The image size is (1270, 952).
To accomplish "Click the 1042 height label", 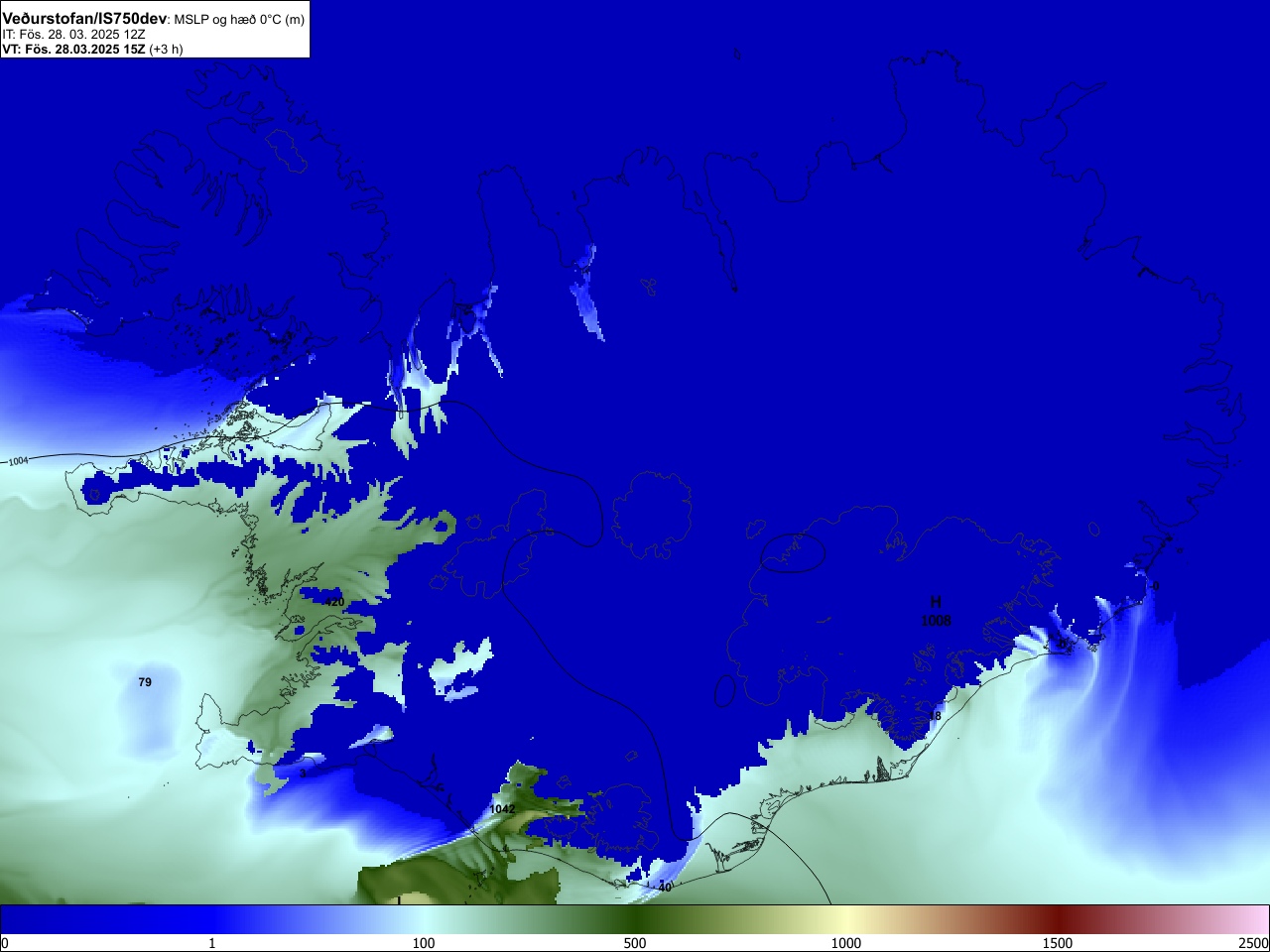I will [502, 809].
